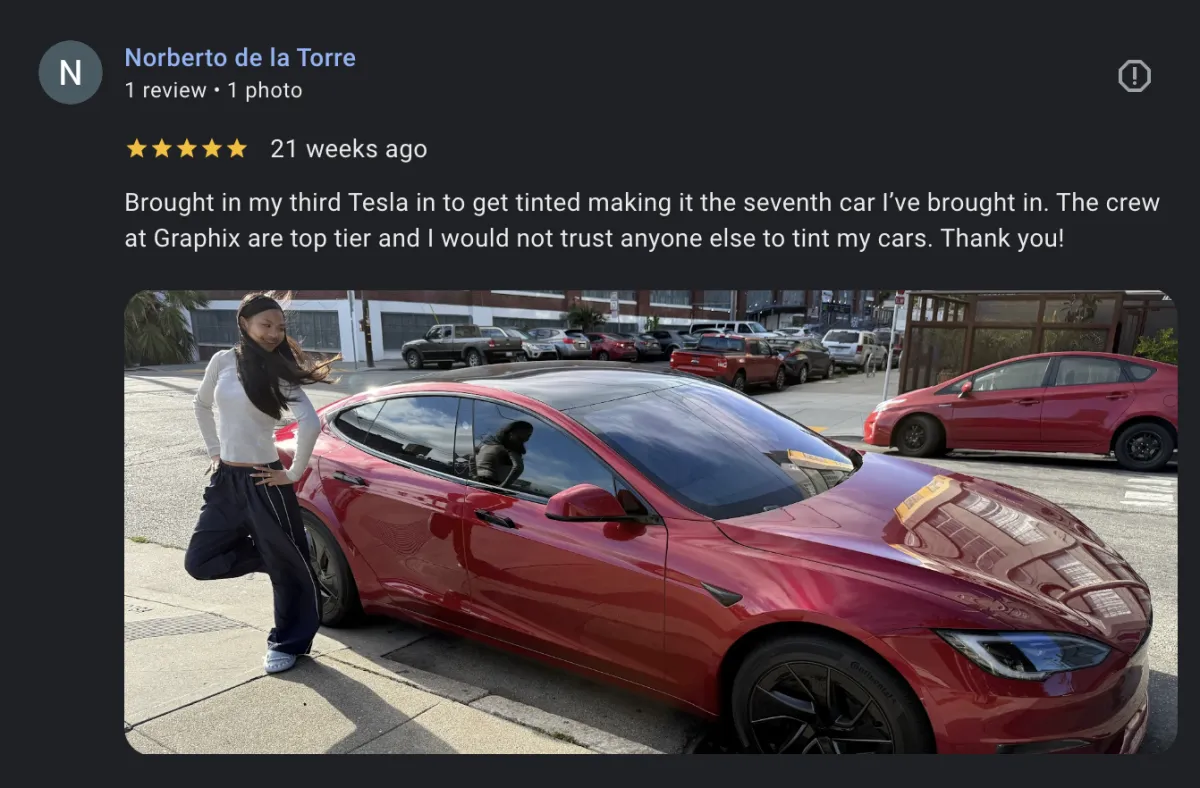1200x788 pixels.
Task: Click the third yellow rating star
Action: point(186,149)
